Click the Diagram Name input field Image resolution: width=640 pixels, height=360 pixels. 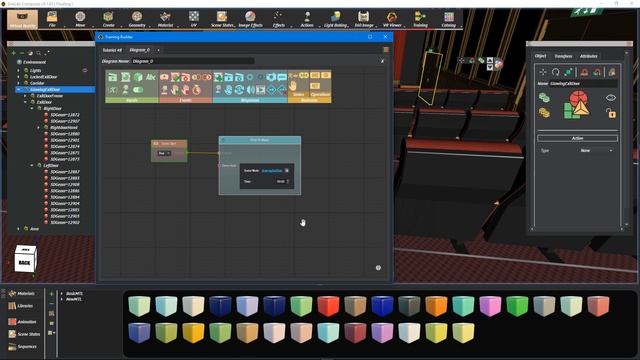(193, 61)
